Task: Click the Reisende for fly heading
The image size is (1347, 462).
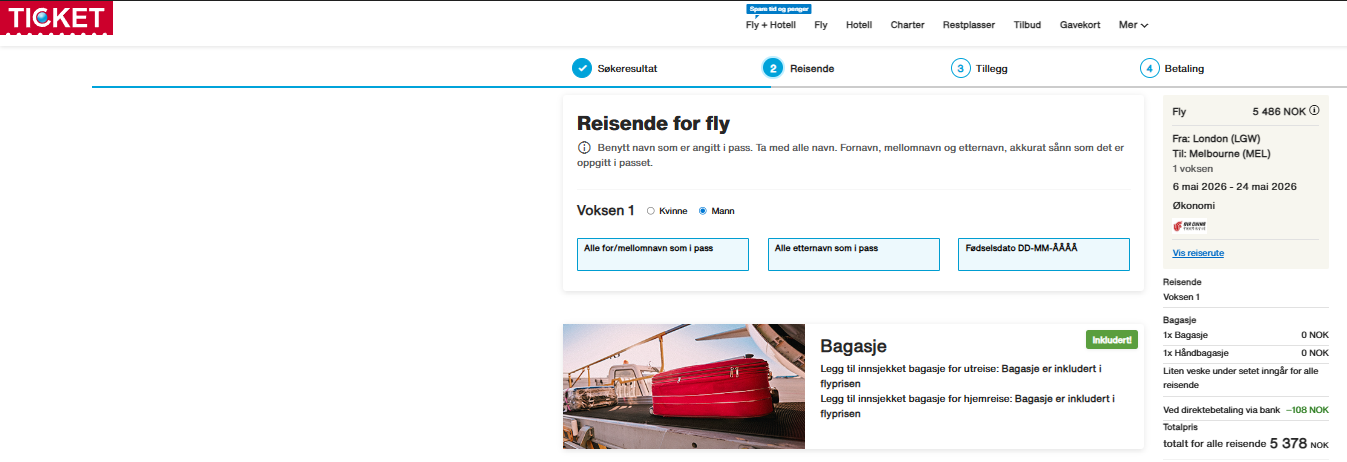Action: coord(654,124)
